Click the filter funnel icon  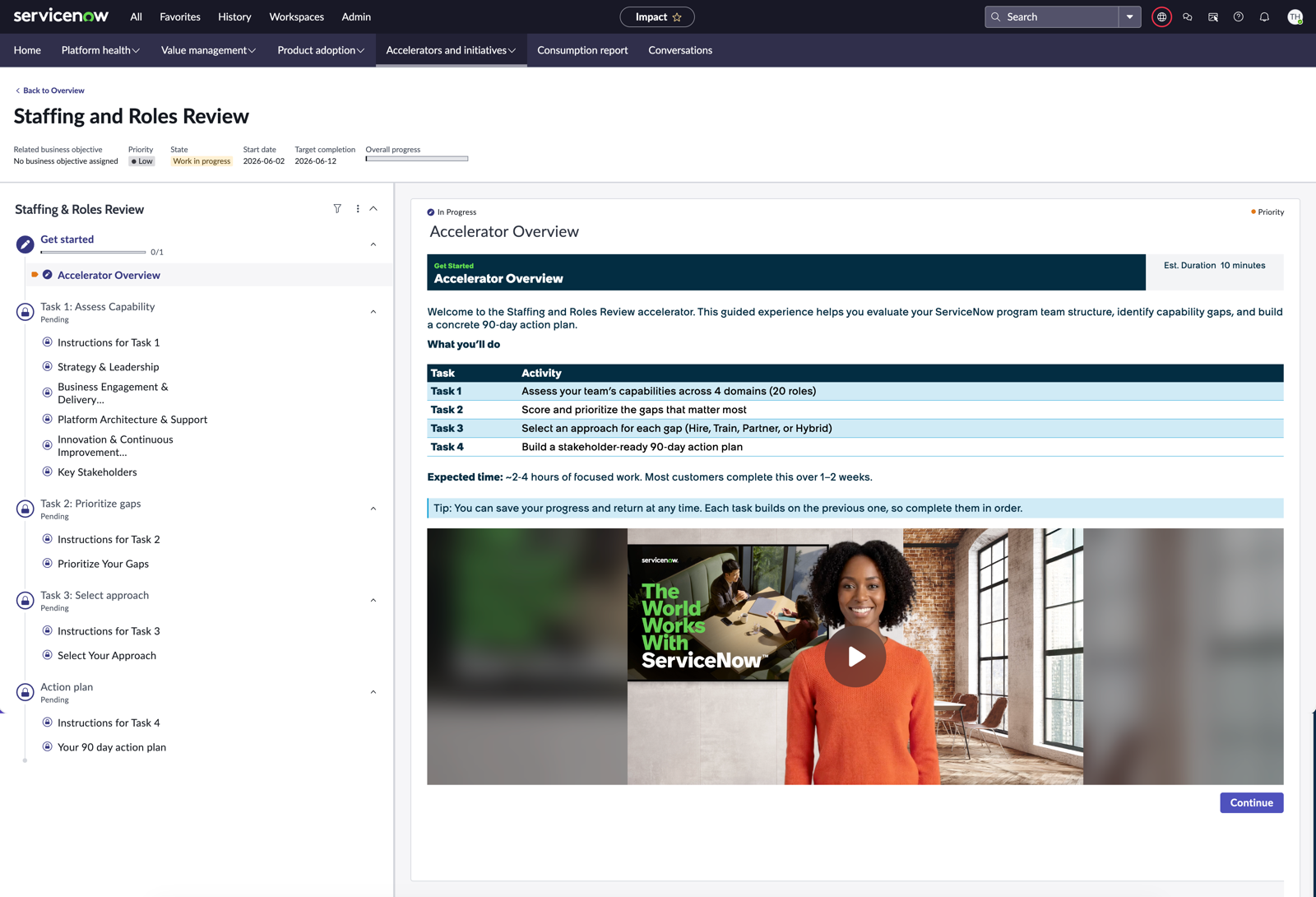pos(337,209)
